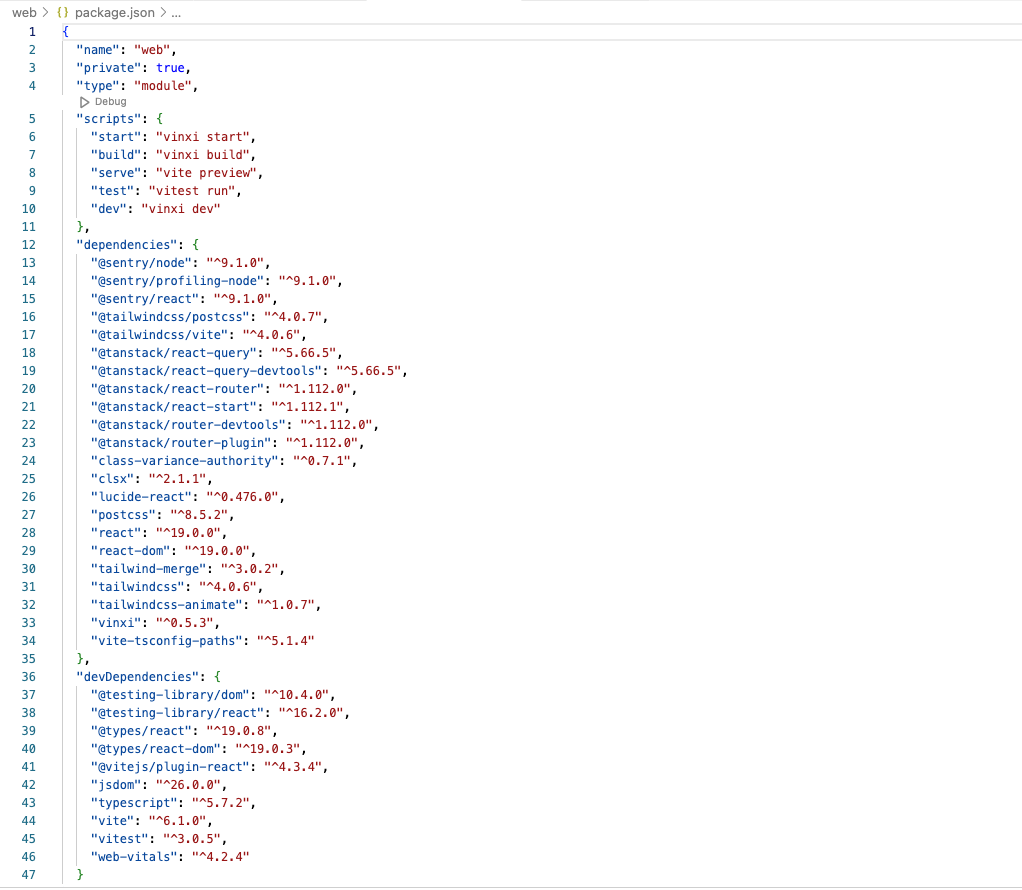Click the "react-dom" key on line 29
This screenshot has width=1022, height=890.
[x=130, y=551]
